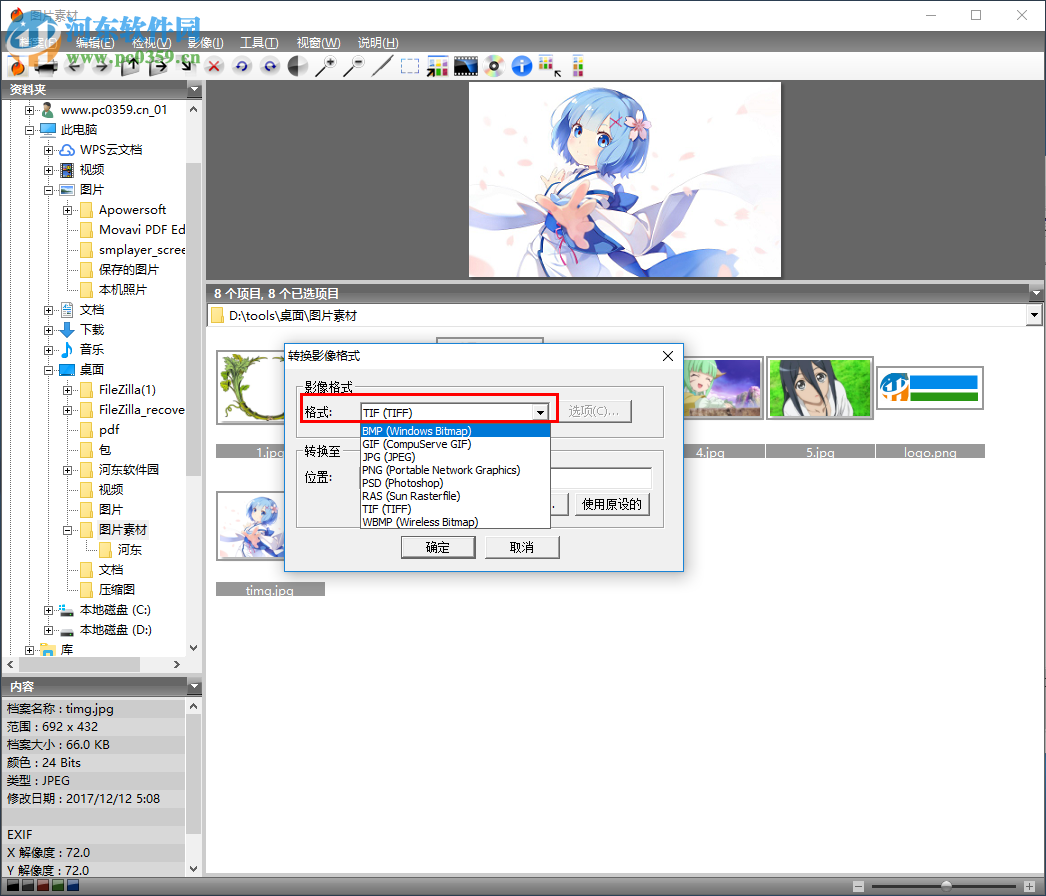Select the diagonal line tool icon
The image size is (1046, 896).
pyautogui.click(x=382, y=66)
